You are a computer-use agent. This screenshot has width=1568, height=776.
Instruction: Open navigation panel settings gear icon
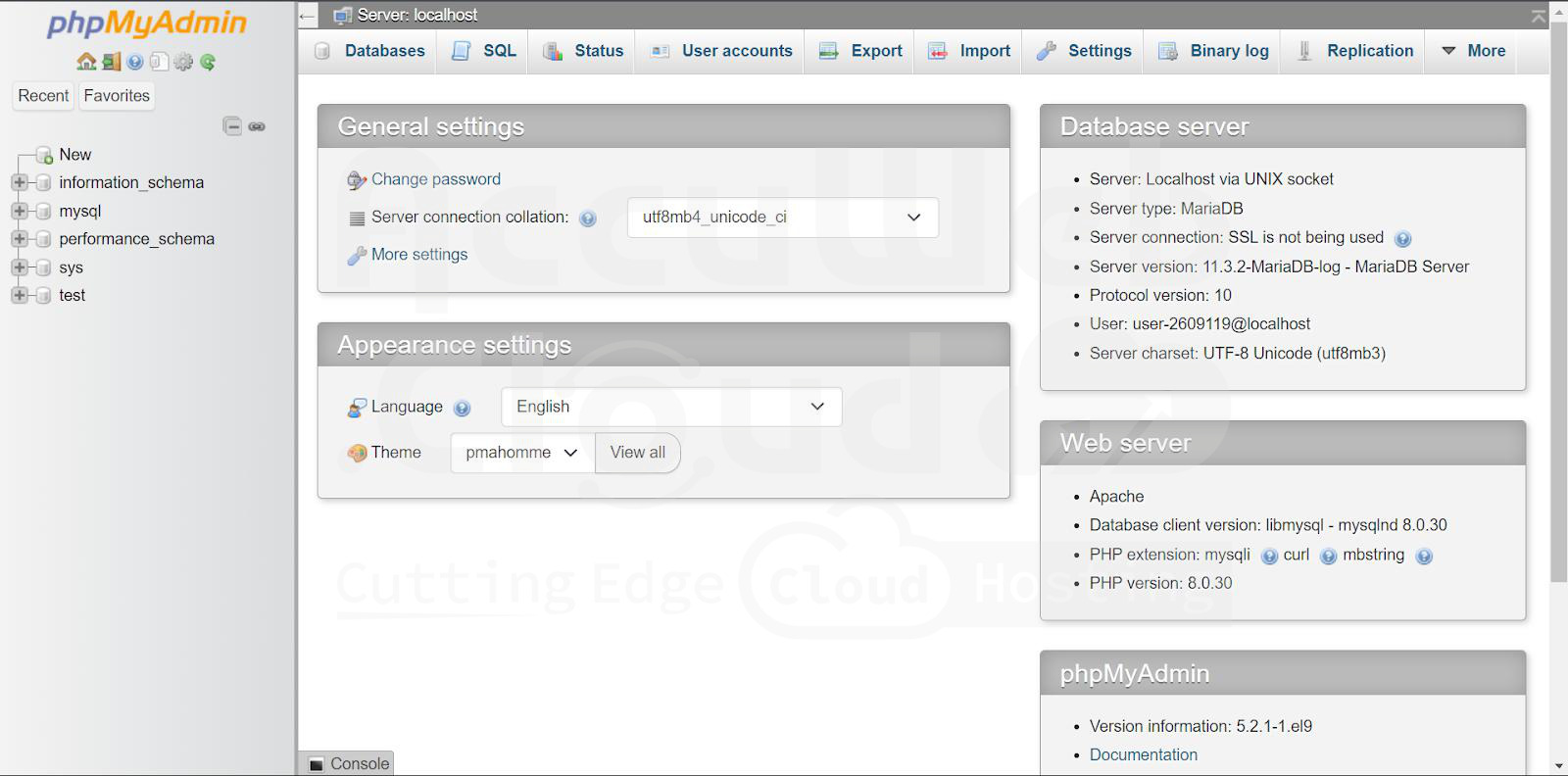[183, 62]
